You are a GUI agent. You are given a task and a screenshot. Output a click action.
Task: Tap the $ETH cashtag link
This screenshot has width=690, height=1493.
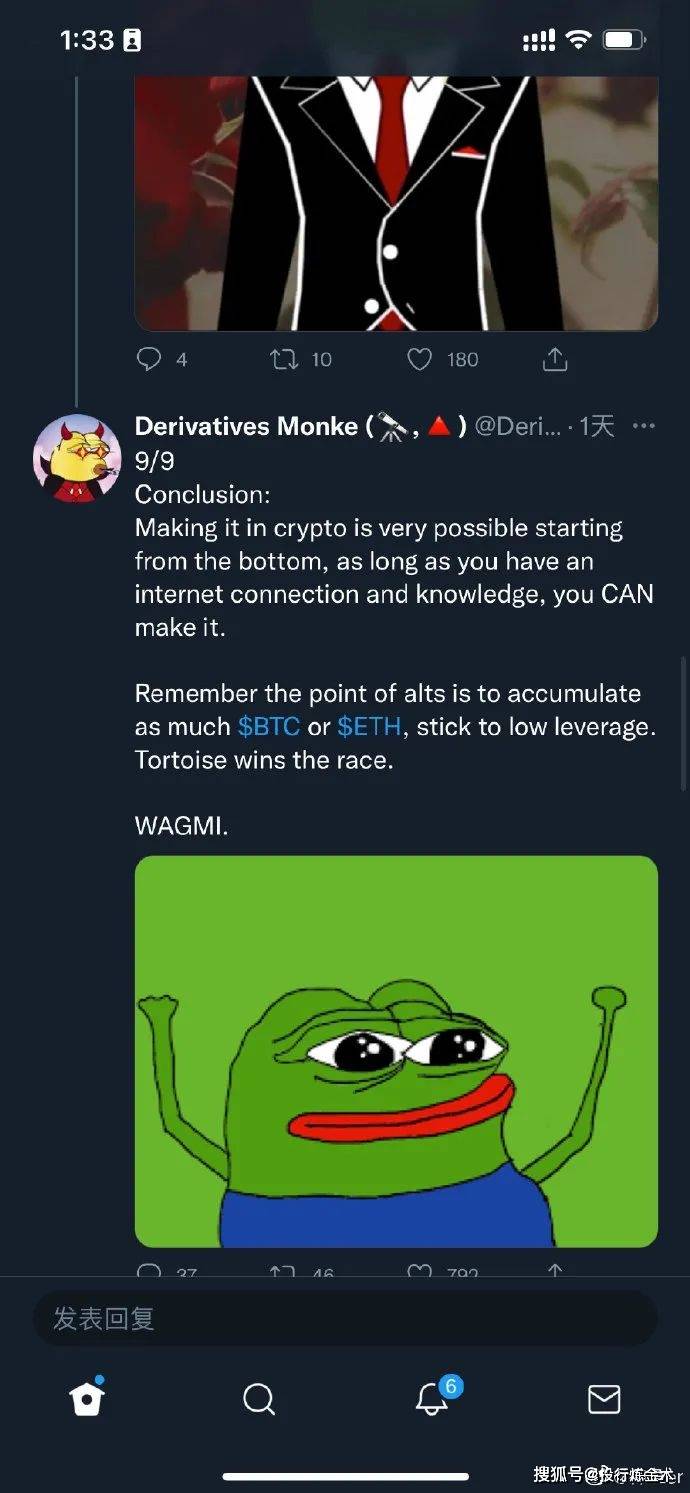click(x=369, y=727)
